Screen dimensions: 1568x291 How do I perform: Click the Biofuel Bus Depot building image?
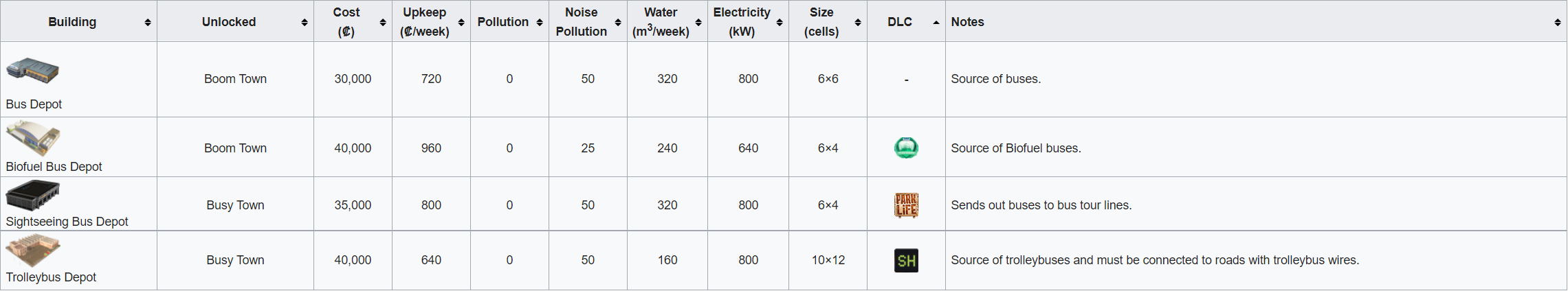[x=32, y=138]
